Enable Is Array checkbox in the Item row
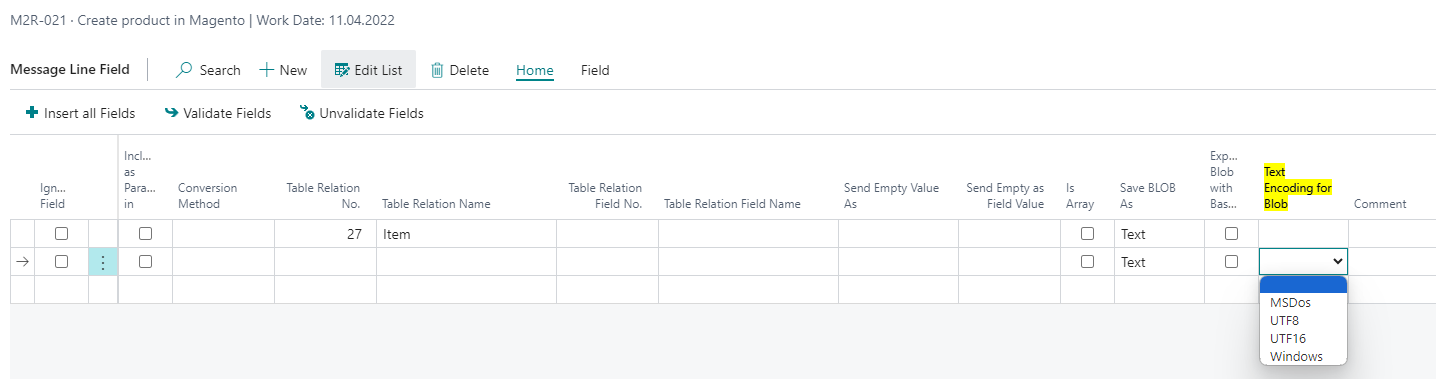This screenshot has height=379, width=1436. 1087,234
